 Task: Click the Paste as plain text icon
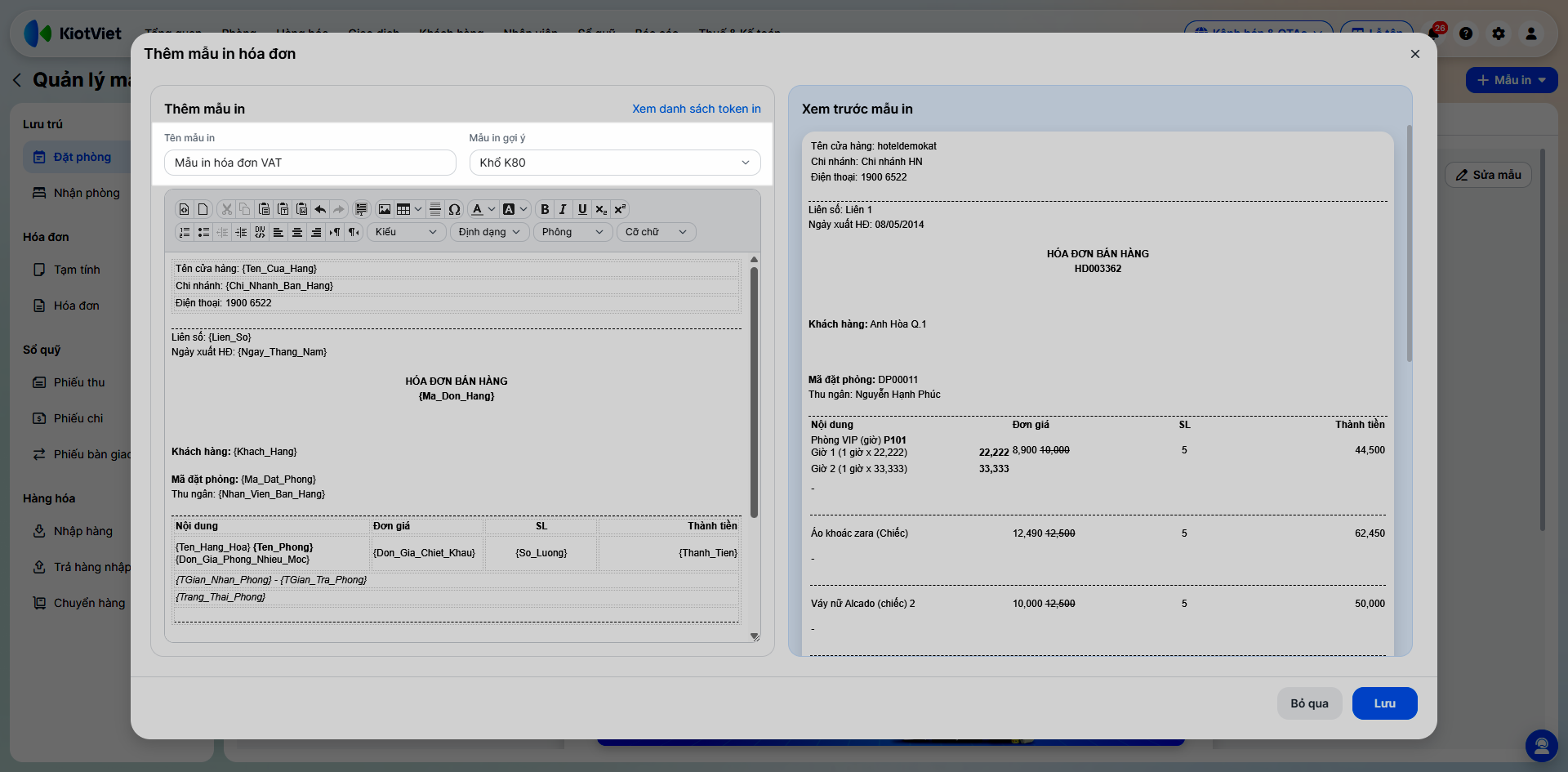(x=283, y=209)
